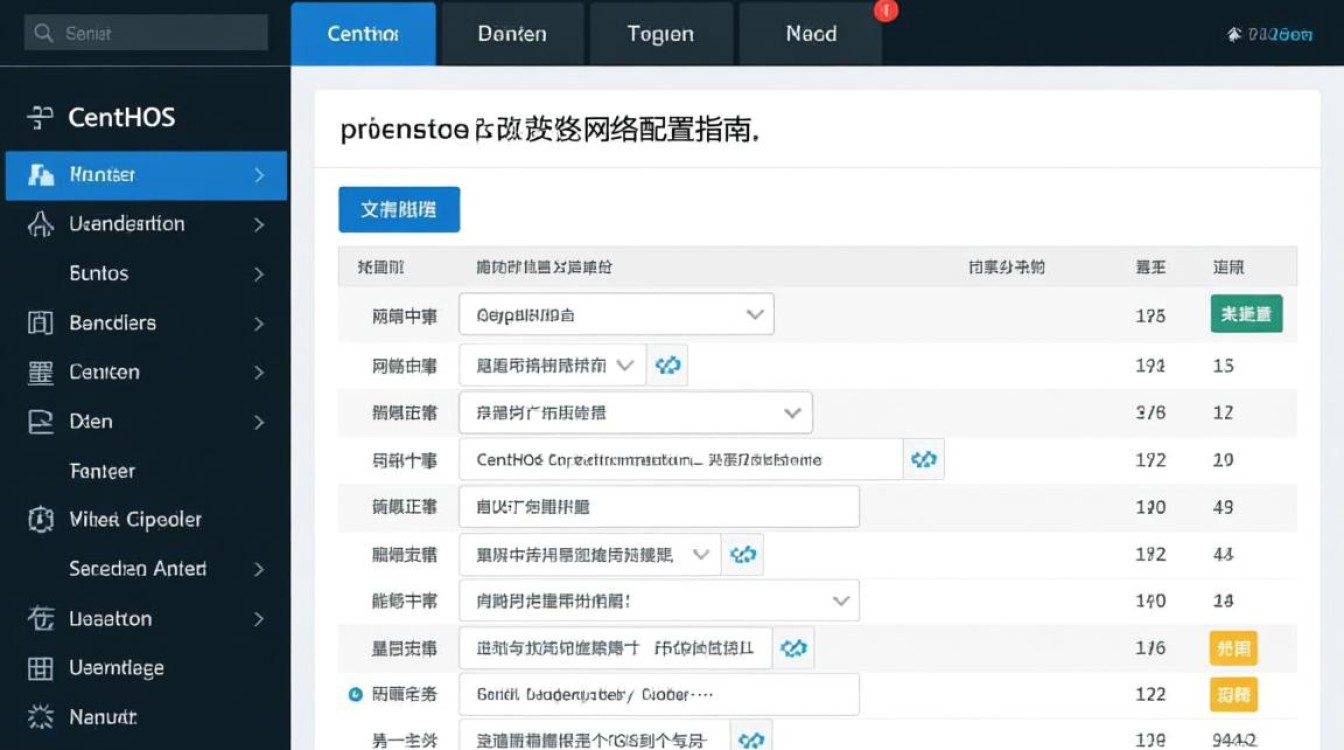
Task: Open the dropdown in the 15 row
Action: click(553, 365)
